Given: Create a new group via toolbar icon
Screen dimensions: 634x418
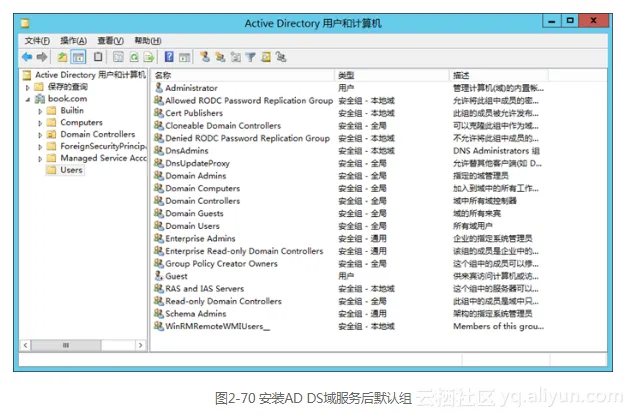Looking at the screenshot, I should (x=220, y=57).
